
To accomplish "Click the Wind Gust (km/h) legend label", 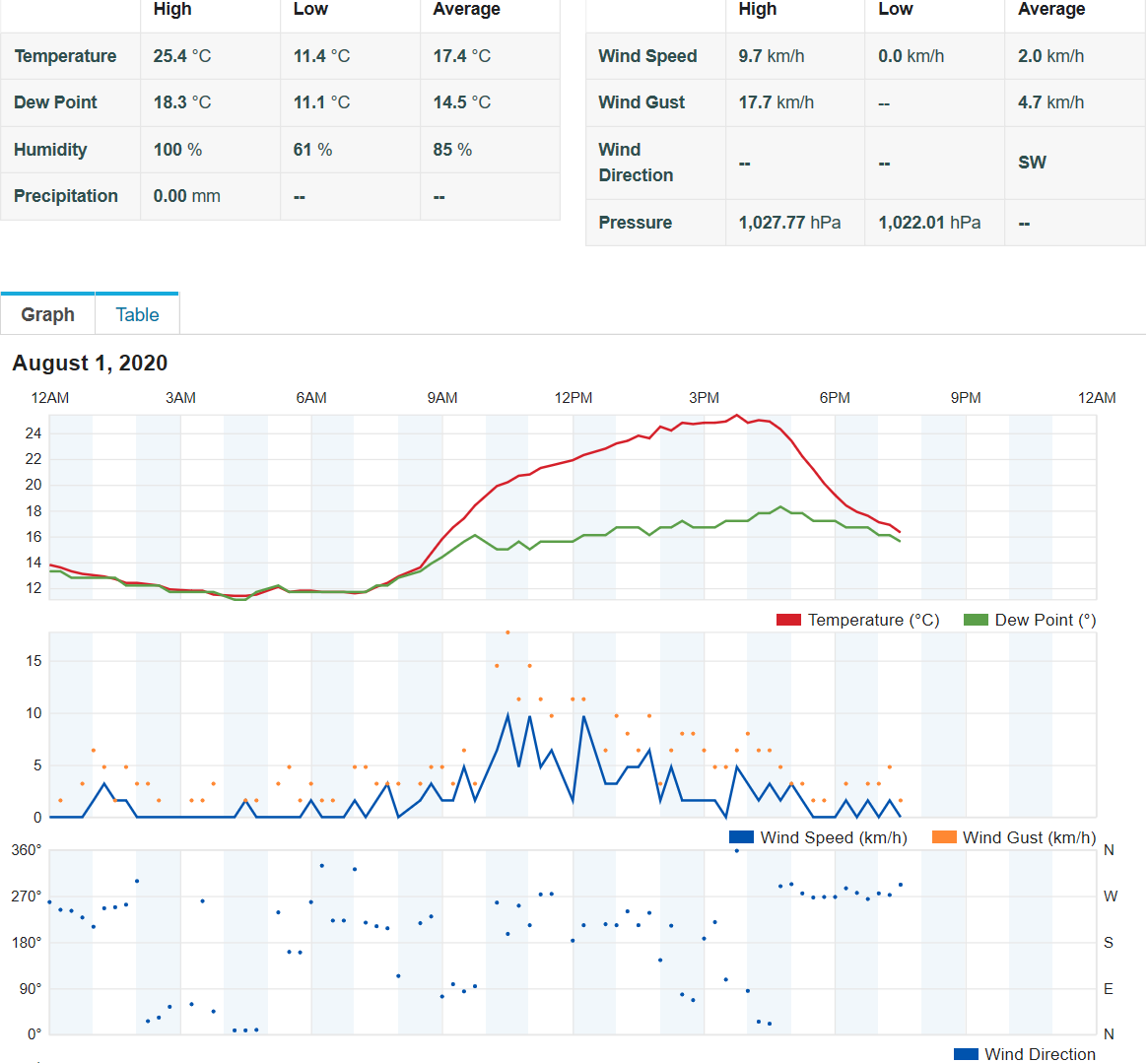I will click(x=1030, y=837).
